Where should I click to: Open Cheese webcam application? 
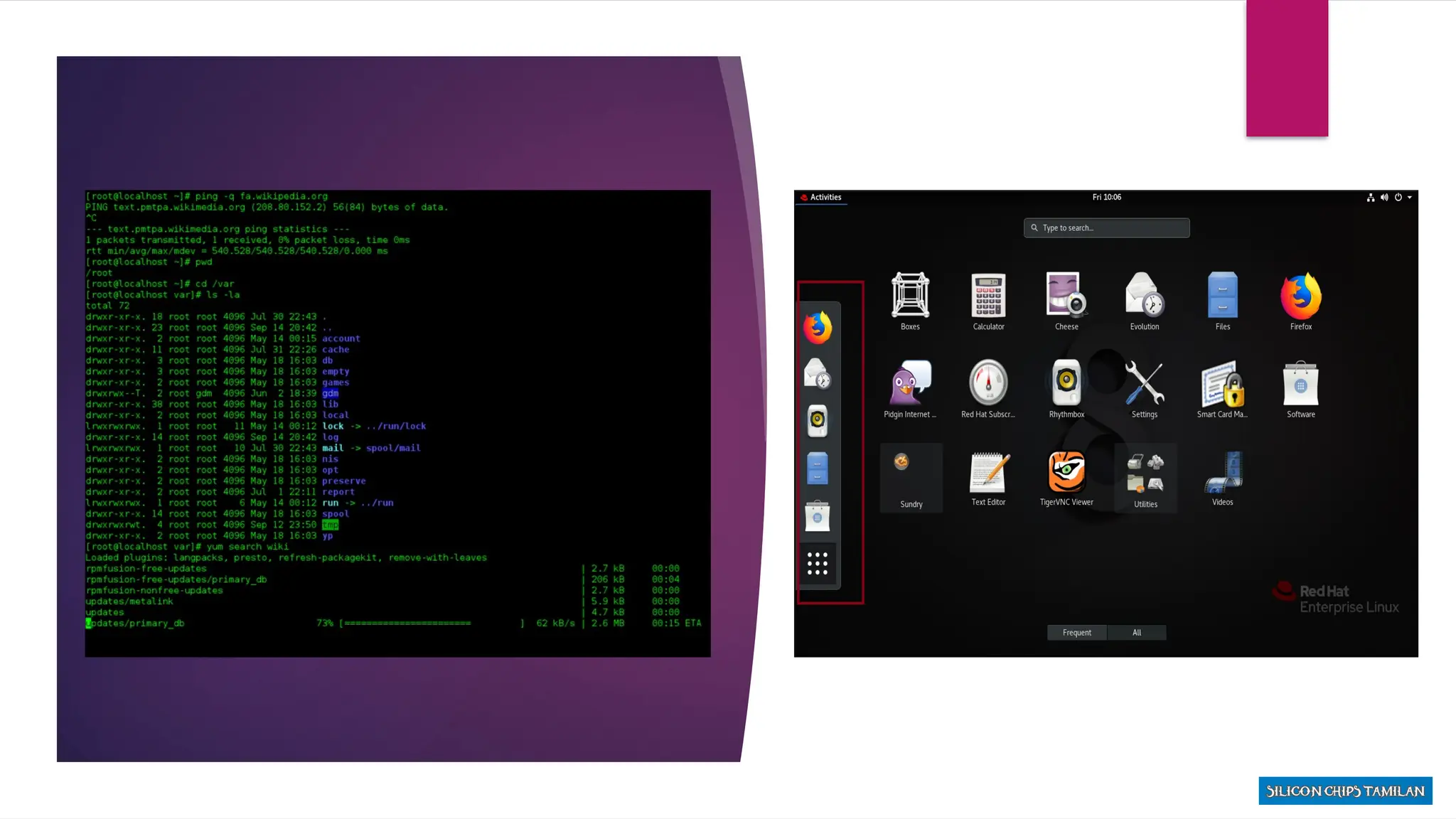click(x=1066, y=295)
